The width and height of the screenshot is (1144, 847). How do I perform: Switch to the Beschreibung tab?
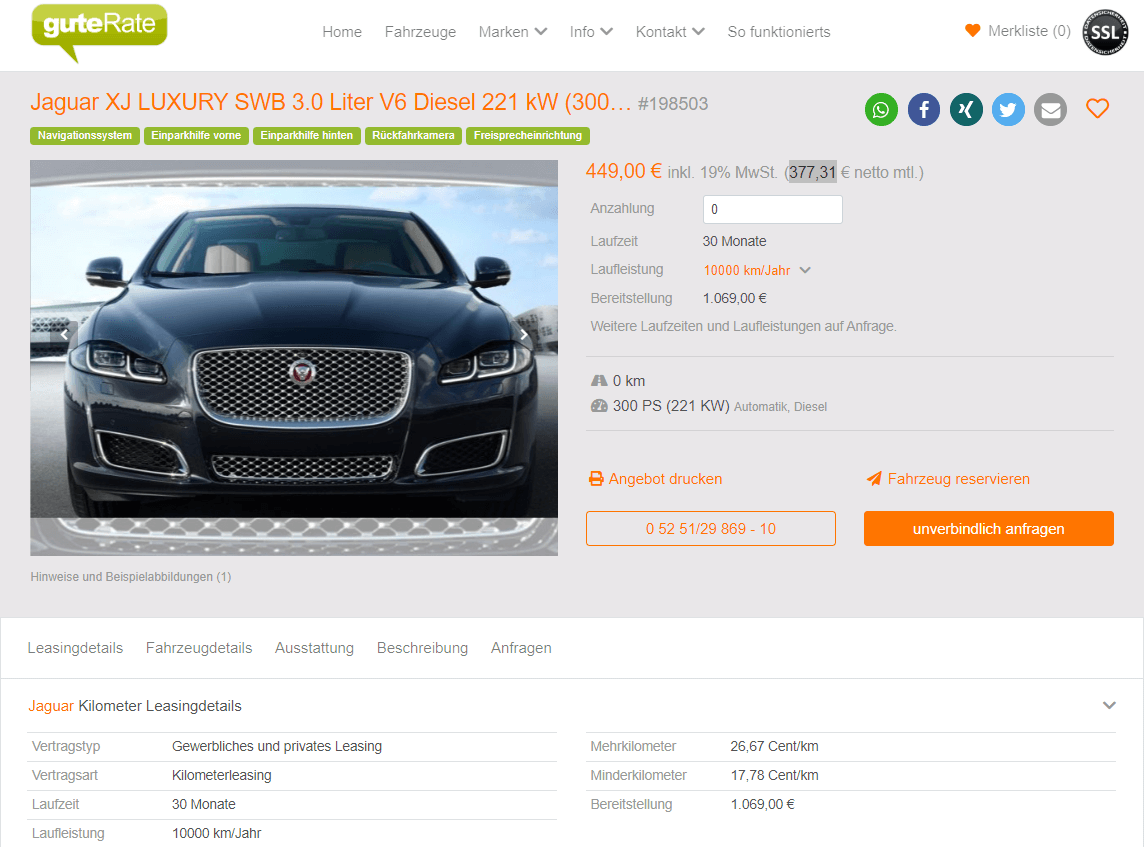click(422, 648)
